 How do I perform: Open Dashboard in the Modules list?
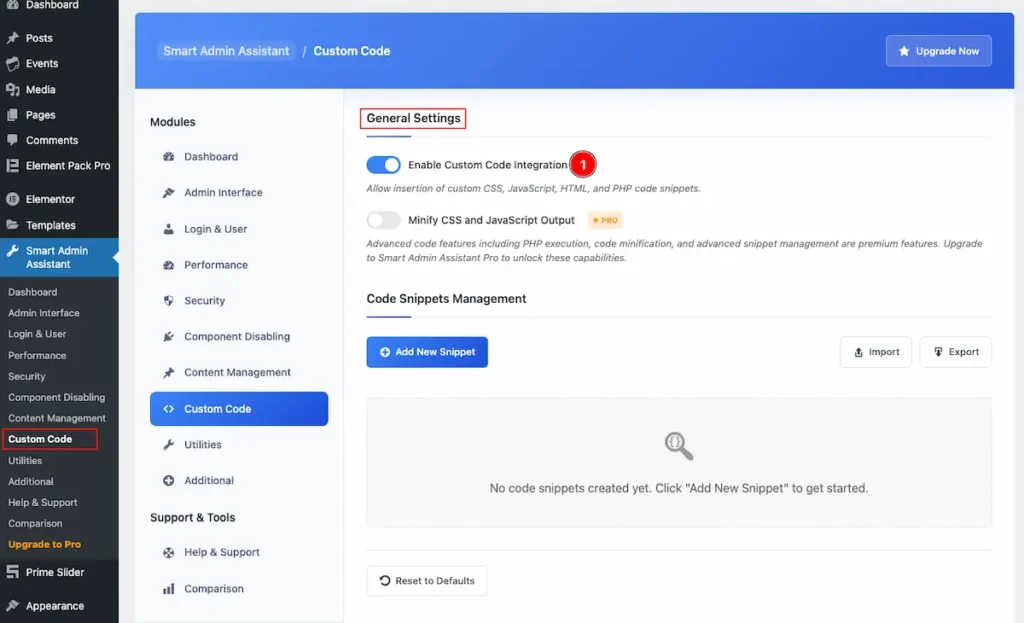tap(239, 157)
